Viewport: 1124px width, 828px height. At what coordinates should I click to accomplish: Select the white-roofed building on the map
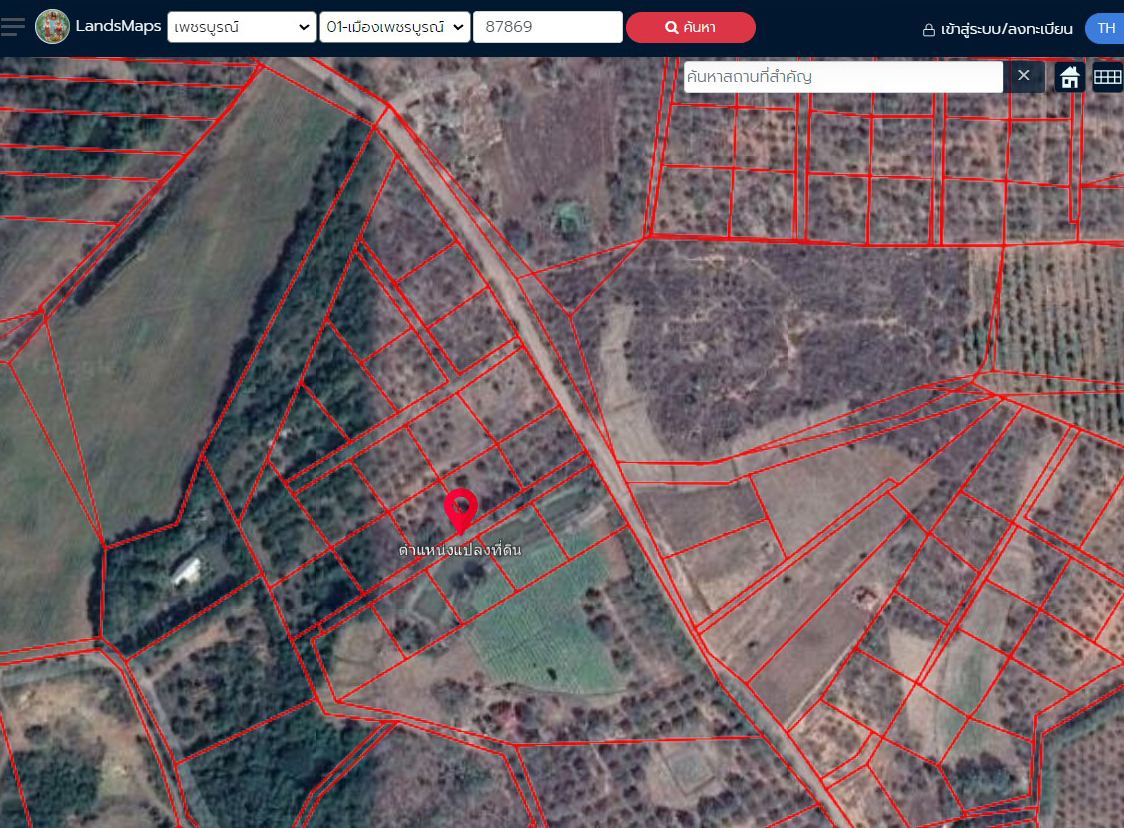pyautogui.click(x=186, y=571)
